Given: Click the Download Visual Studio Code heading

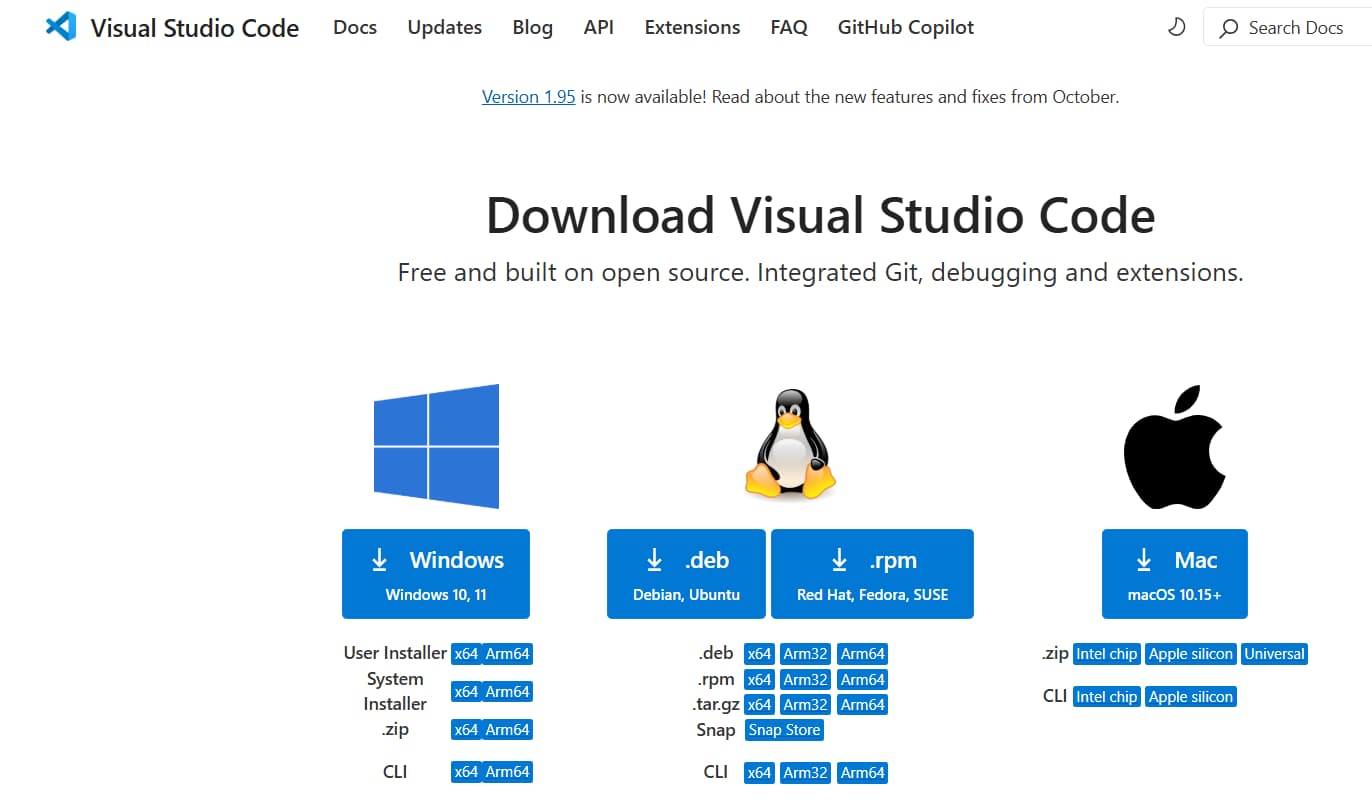Looking at the screenshot, I should [821, 215].
